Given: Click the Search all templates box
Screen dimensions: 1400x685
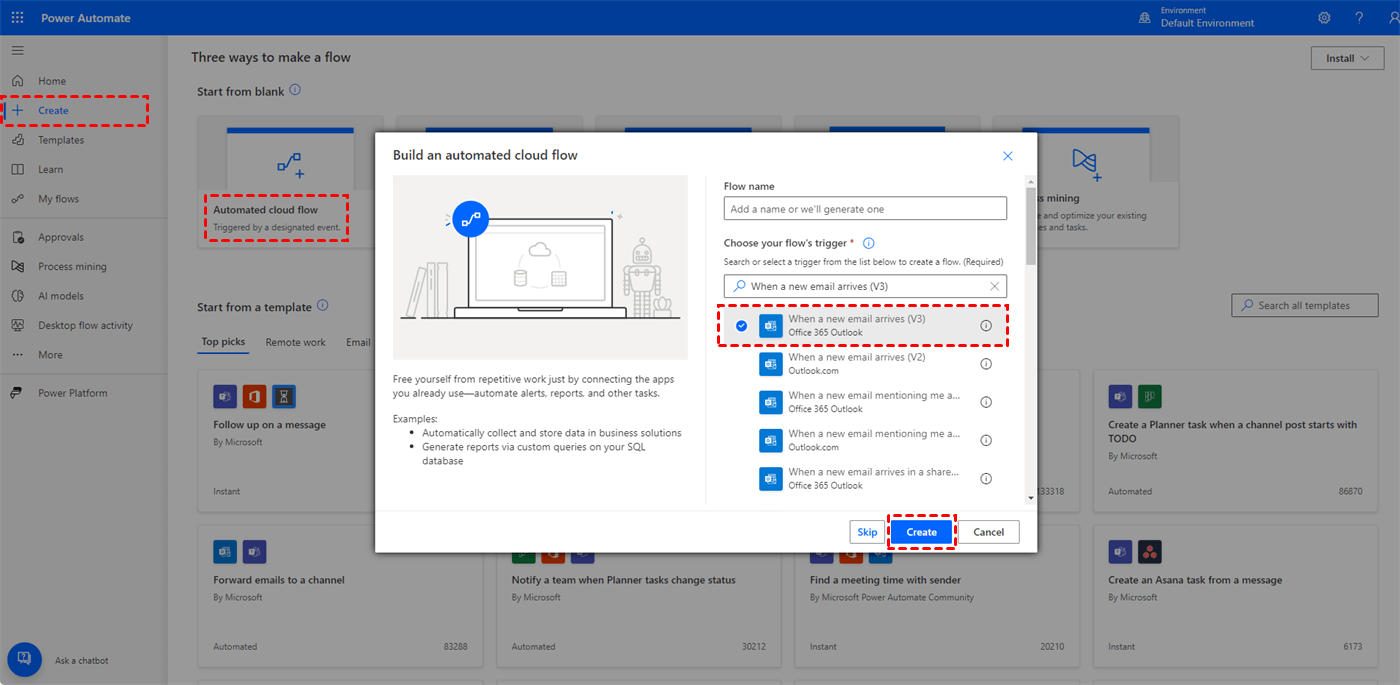Looking at the screenshot, I should point(1307,305).
